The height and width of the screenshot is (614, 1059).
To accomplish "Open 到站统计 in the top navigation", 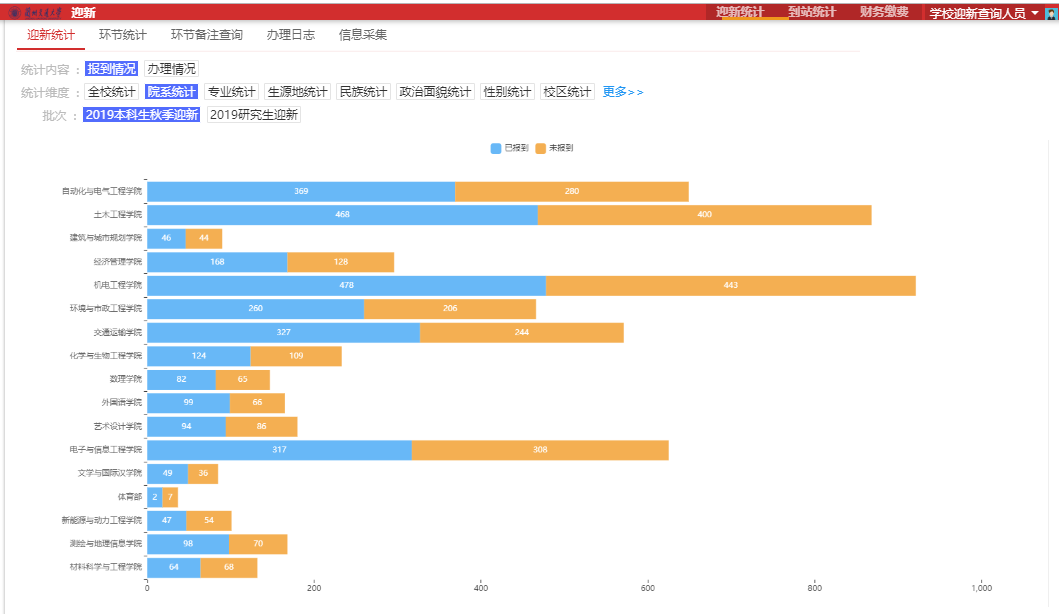I will (812, 12).
